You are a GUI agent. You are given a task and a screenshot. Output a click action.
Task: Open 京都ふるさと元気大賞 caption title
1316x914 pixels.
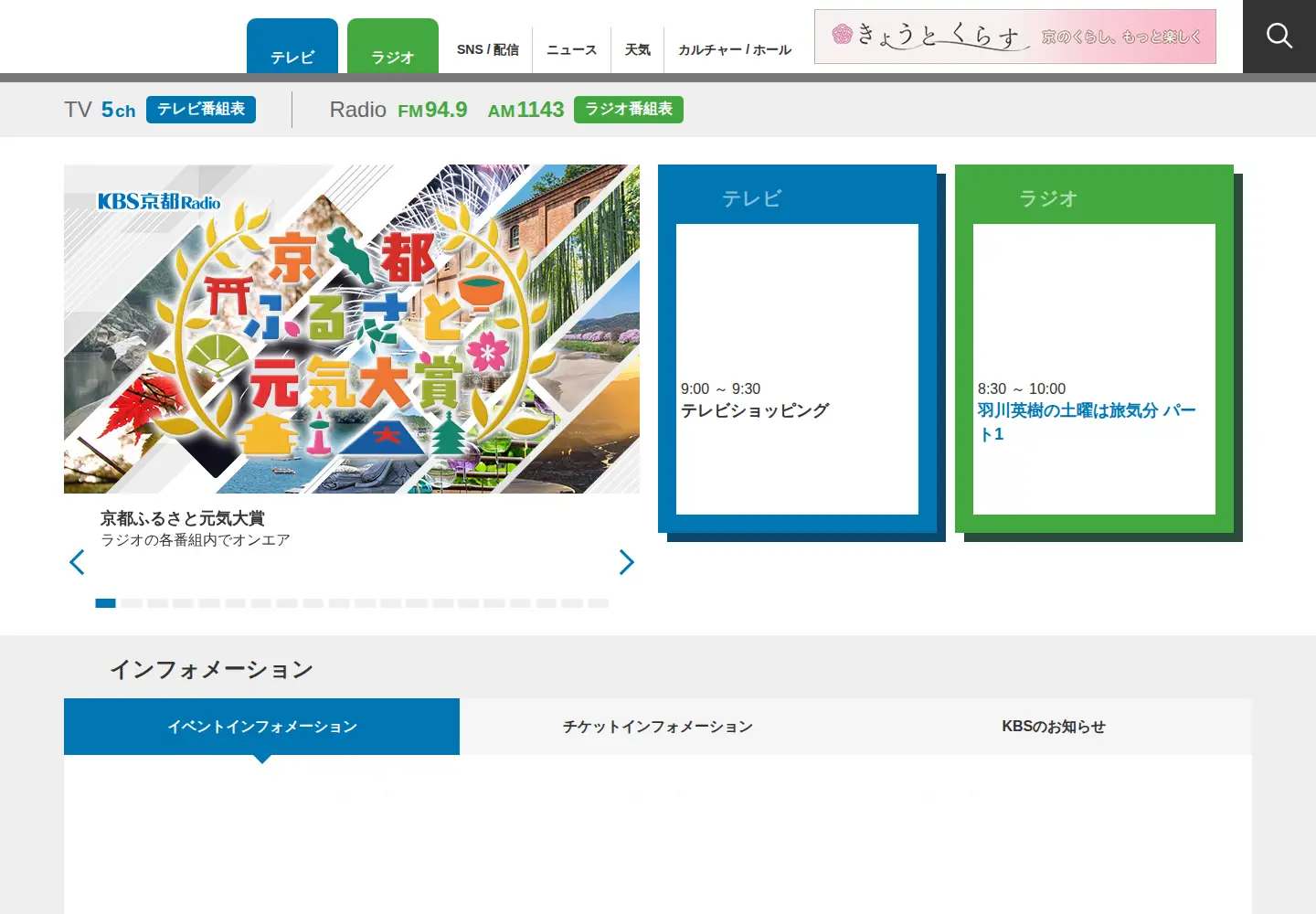[x=183, y=518]
